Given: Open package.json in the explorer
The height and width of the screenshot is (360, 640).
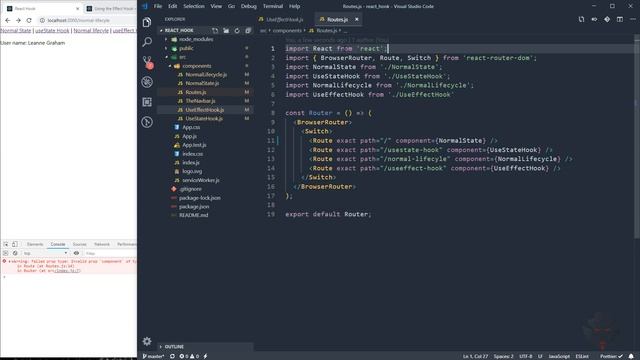Looking at the screenshot, I should click(x=194, y=207).
